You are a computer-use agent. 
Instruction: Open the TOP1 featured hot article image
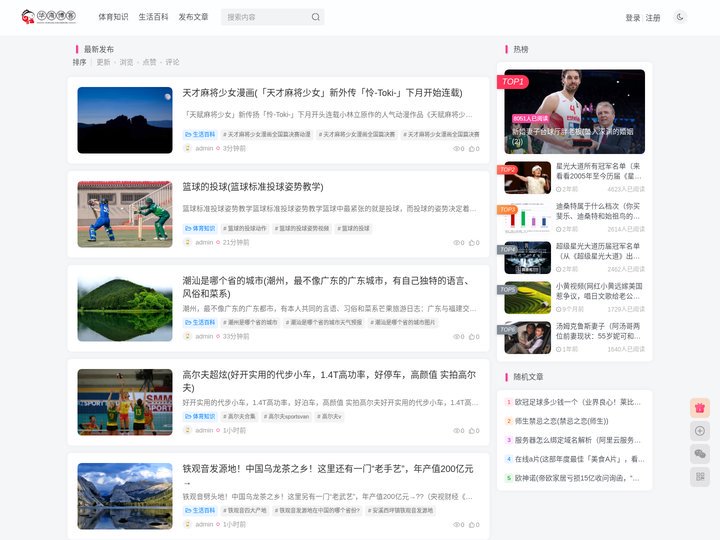pyautogui.click(x=574, y=112)
